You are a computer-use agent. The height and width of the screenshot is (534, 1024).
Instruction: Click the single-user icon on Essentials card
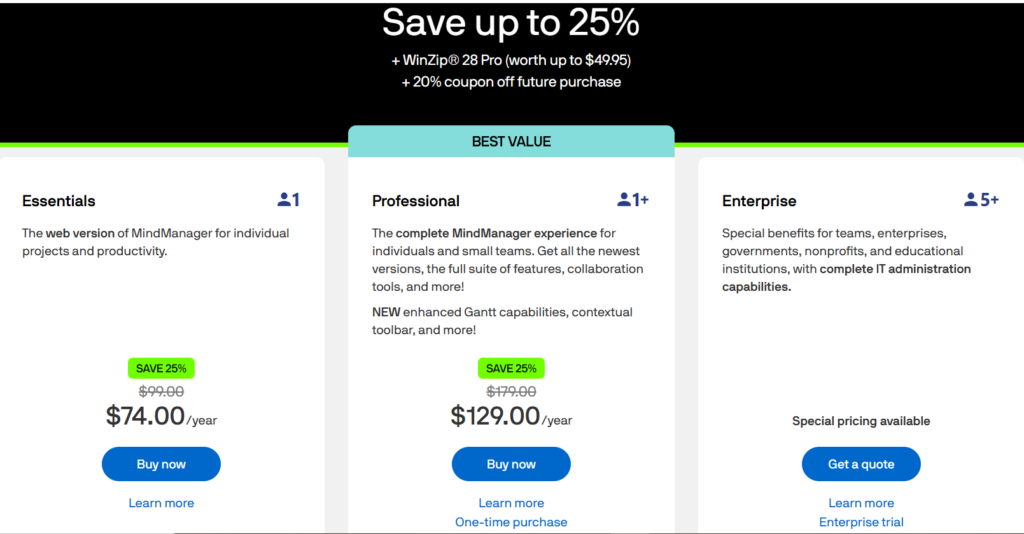click(289, 200)
